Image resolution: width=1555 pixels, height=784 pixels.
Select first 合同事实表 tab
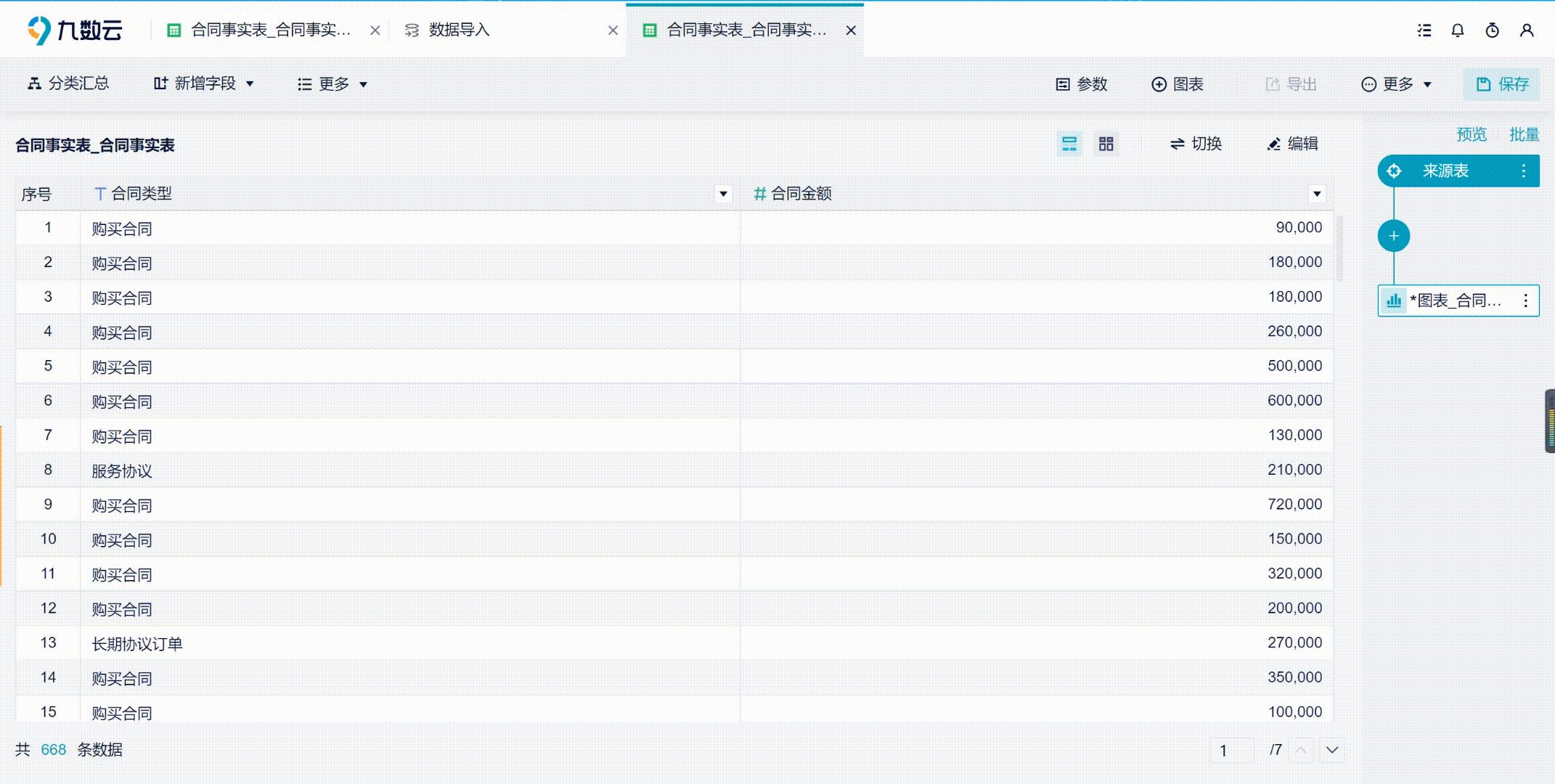pyautogui.click(x=270, y=30)
